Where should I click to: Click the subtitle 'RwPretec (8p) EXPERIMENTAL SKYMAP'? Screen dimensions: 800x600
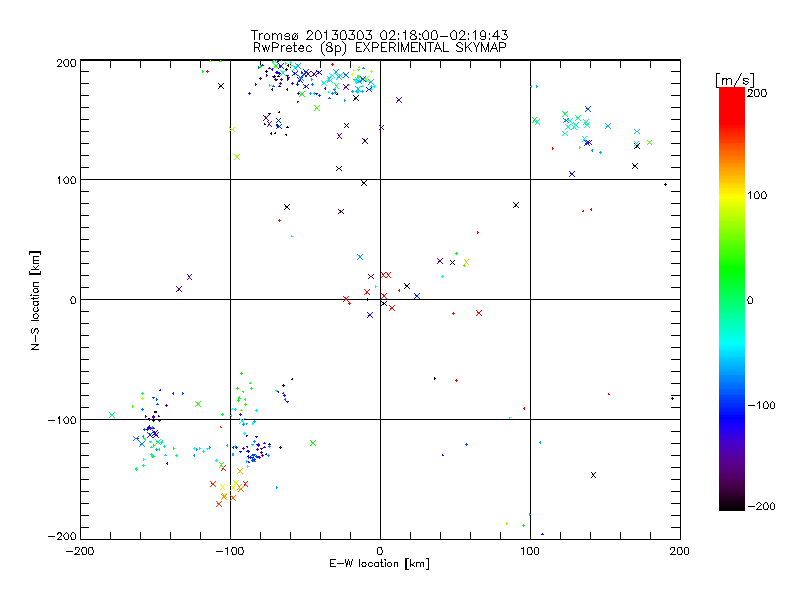(x=380, y=48)
